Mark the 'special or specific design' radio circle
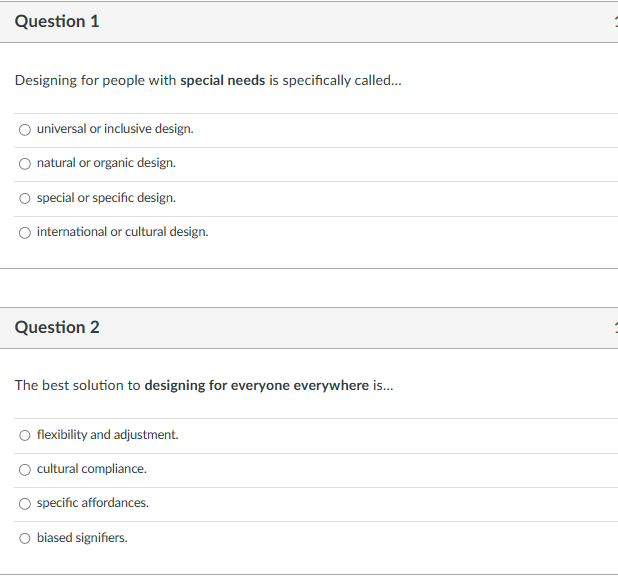Screen dimensions: 618x585 tap(24, 198)
